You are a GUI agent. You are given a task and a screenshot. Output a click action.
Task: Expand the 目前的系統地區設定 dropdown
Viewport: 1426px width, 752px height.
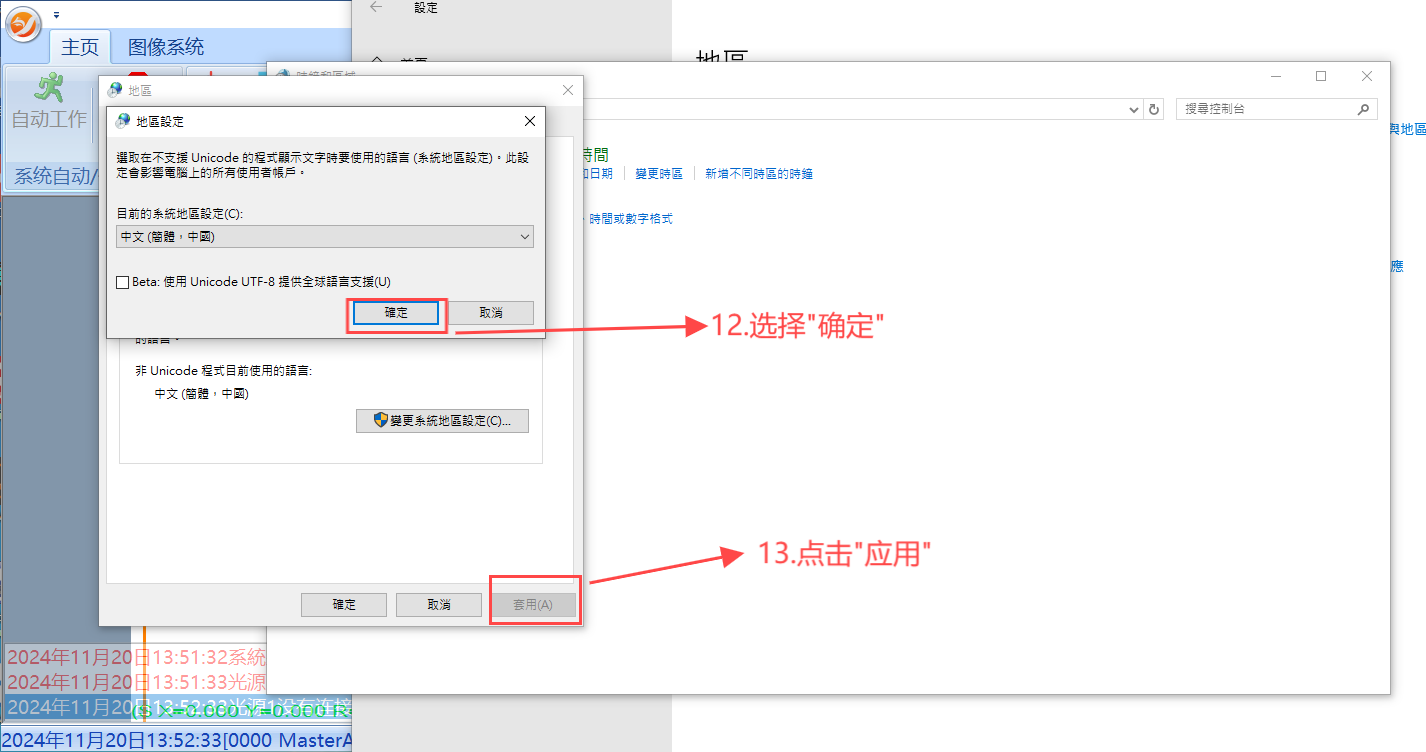[x=525, y=237]
